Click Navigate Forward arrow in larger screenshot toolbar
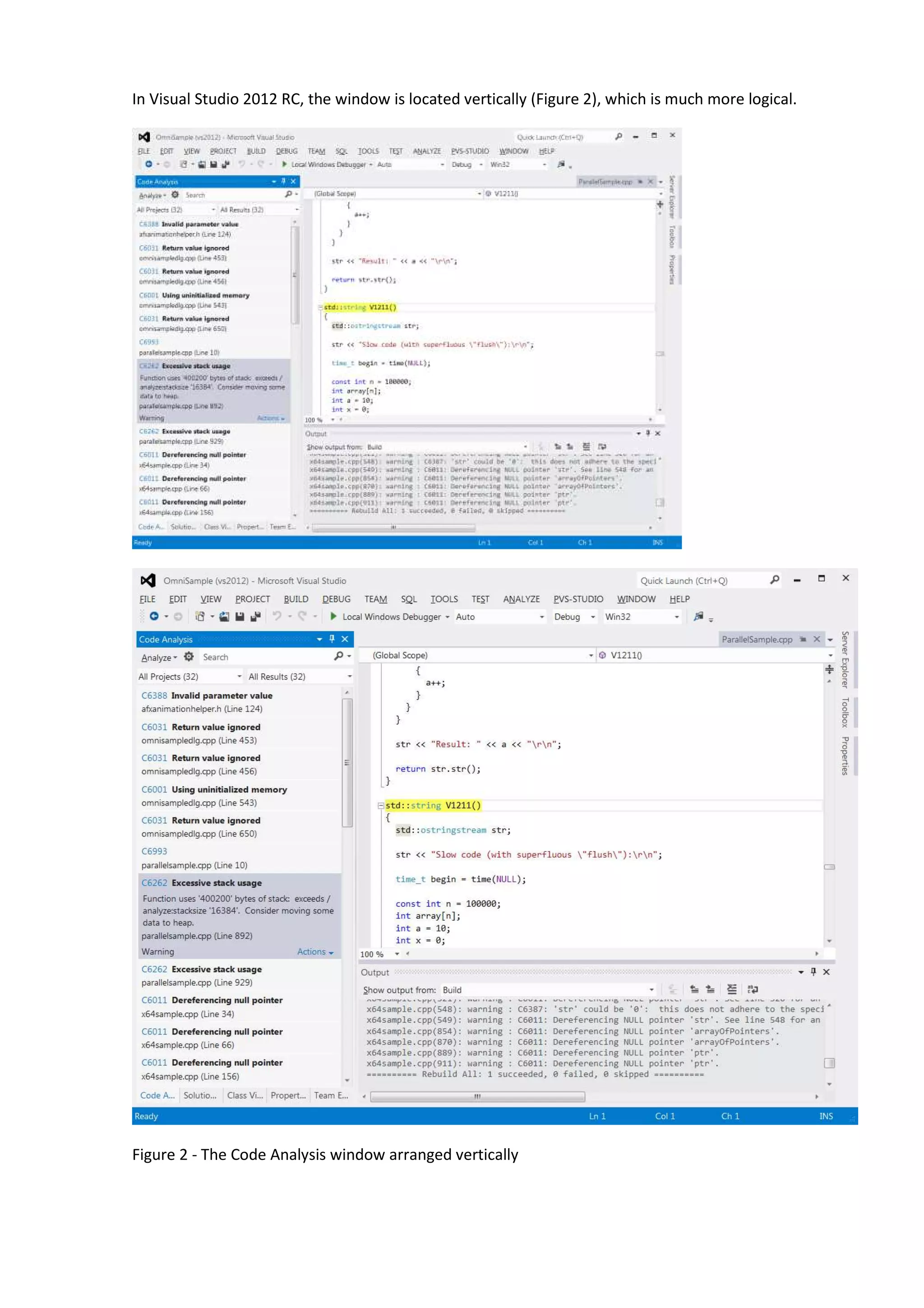The width and height of the screenshot is (924, 1308). (x=178, y=617)
